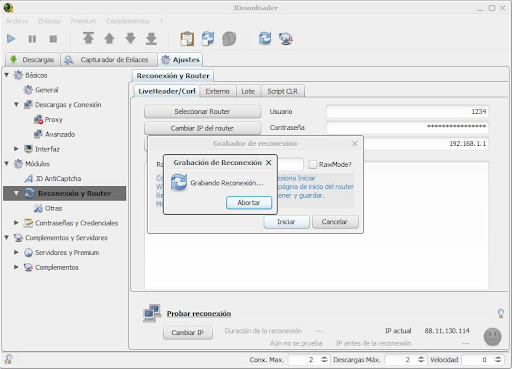Move selection to top arrow icon
512x369 pixels.
[88, 38]
